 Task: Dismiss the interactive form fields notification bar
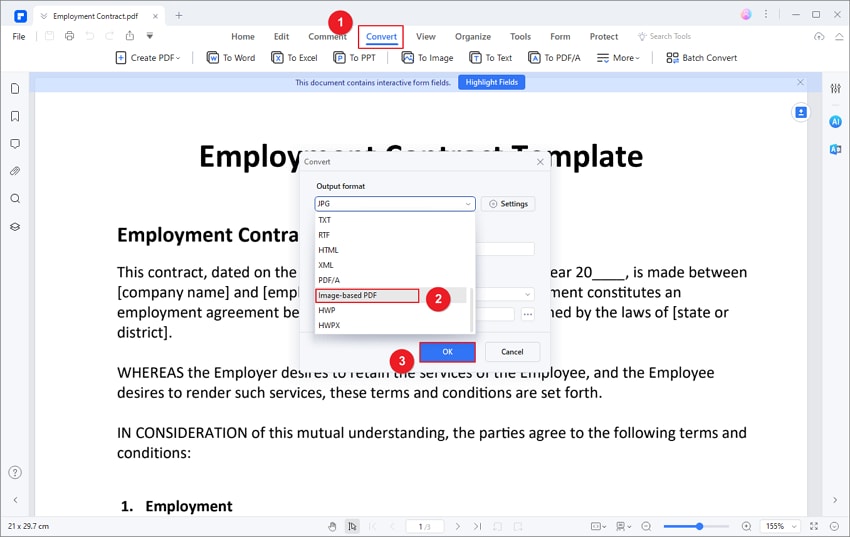click(x=800, y=82)
